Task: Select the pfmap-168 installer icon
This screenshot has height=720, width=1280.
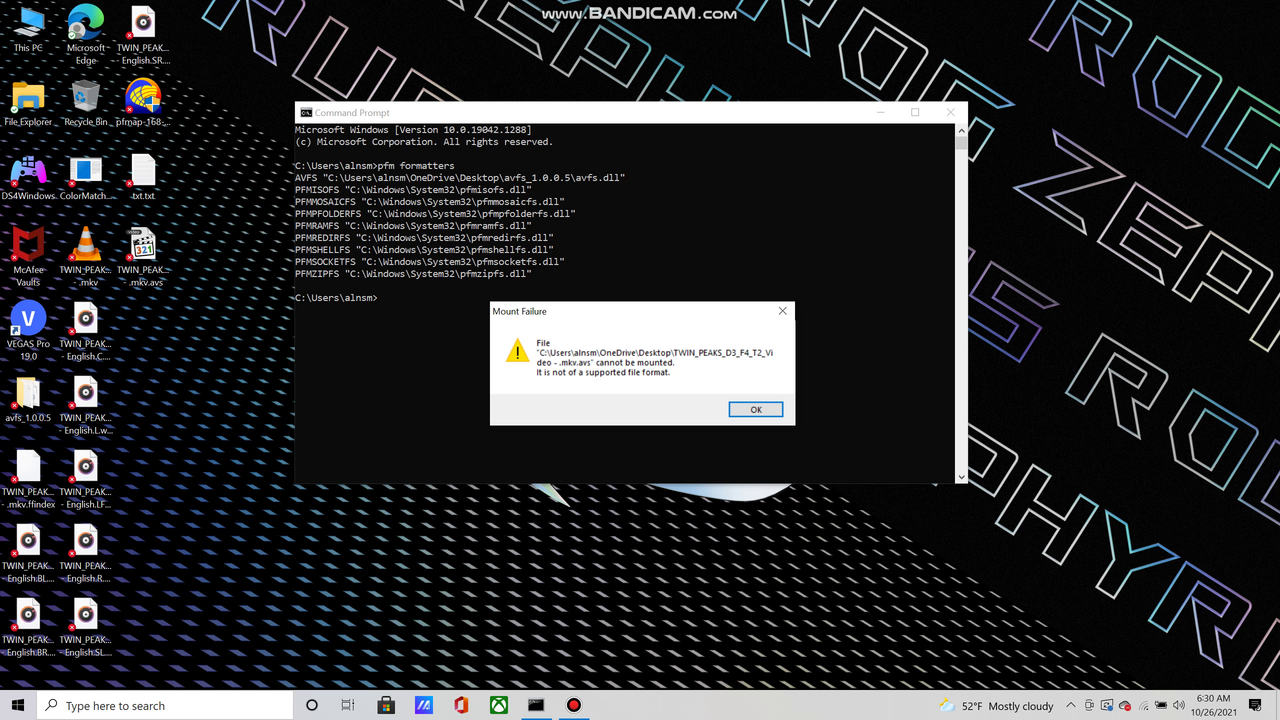Action: (143, 104)
